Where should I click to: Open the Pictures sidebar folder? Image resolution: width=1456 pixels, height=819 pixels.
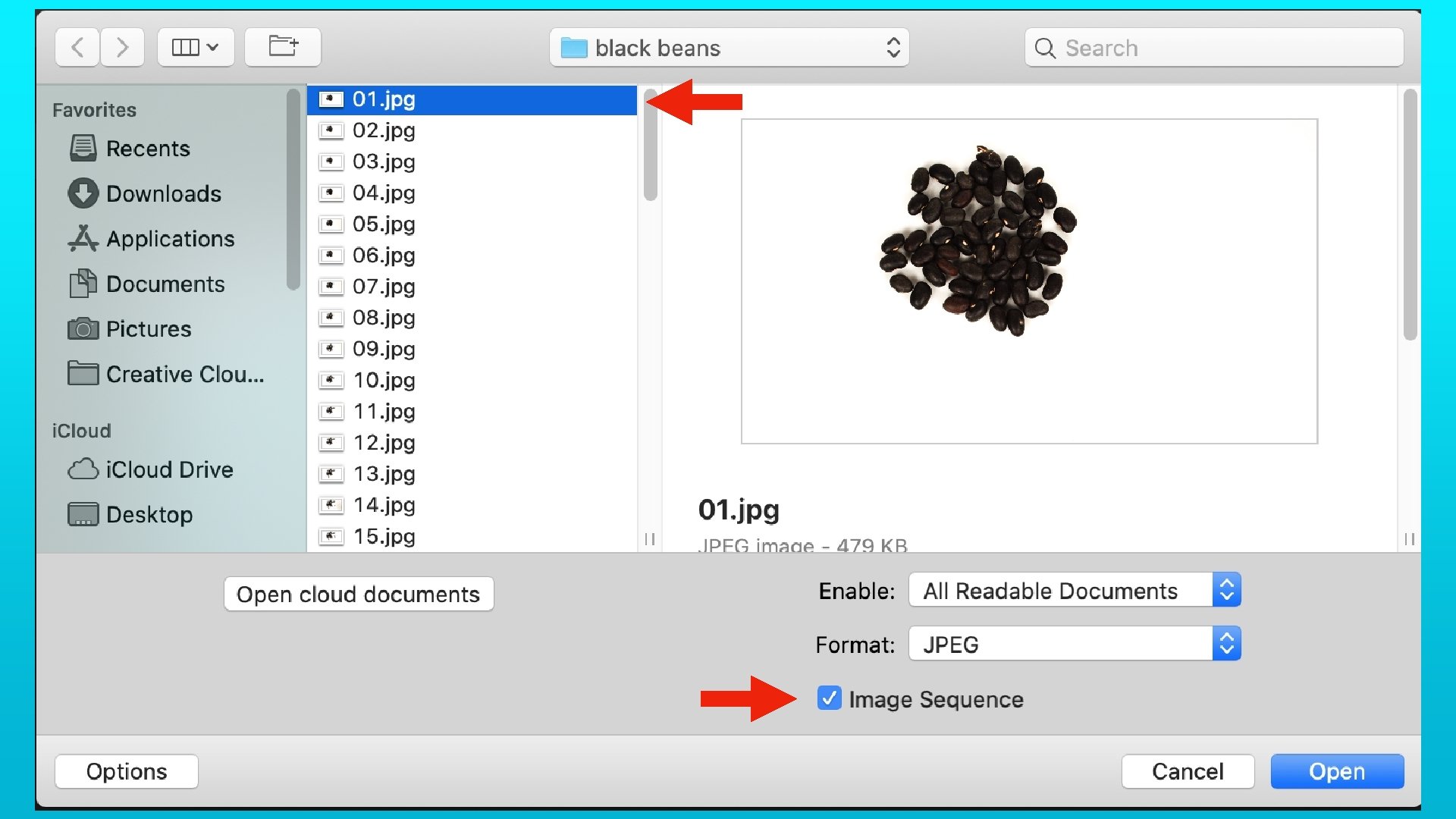pyautogui.click(x=148, y=329)
